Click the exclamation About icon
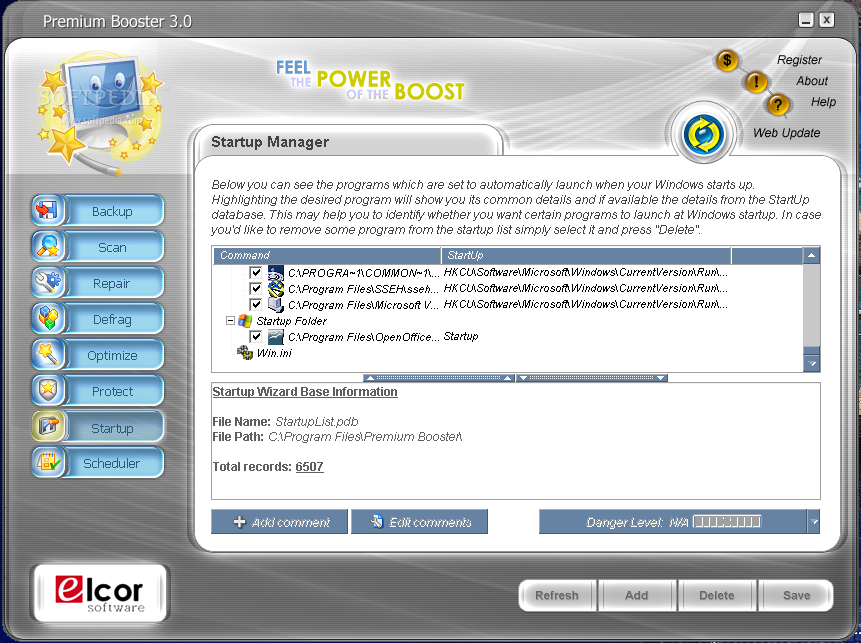861x643 pixels. pos(756,82)
